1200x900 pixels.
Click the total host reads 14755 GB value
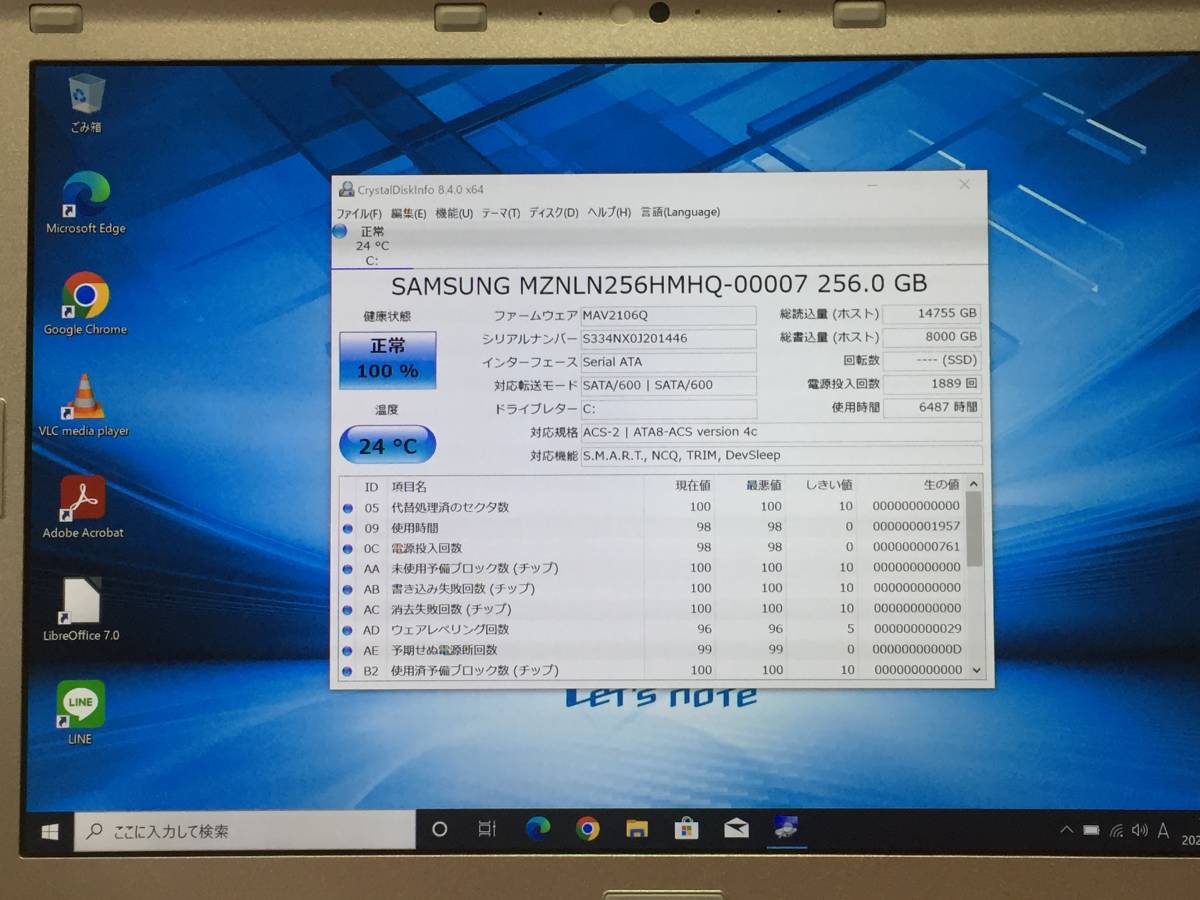click(932, 314)
